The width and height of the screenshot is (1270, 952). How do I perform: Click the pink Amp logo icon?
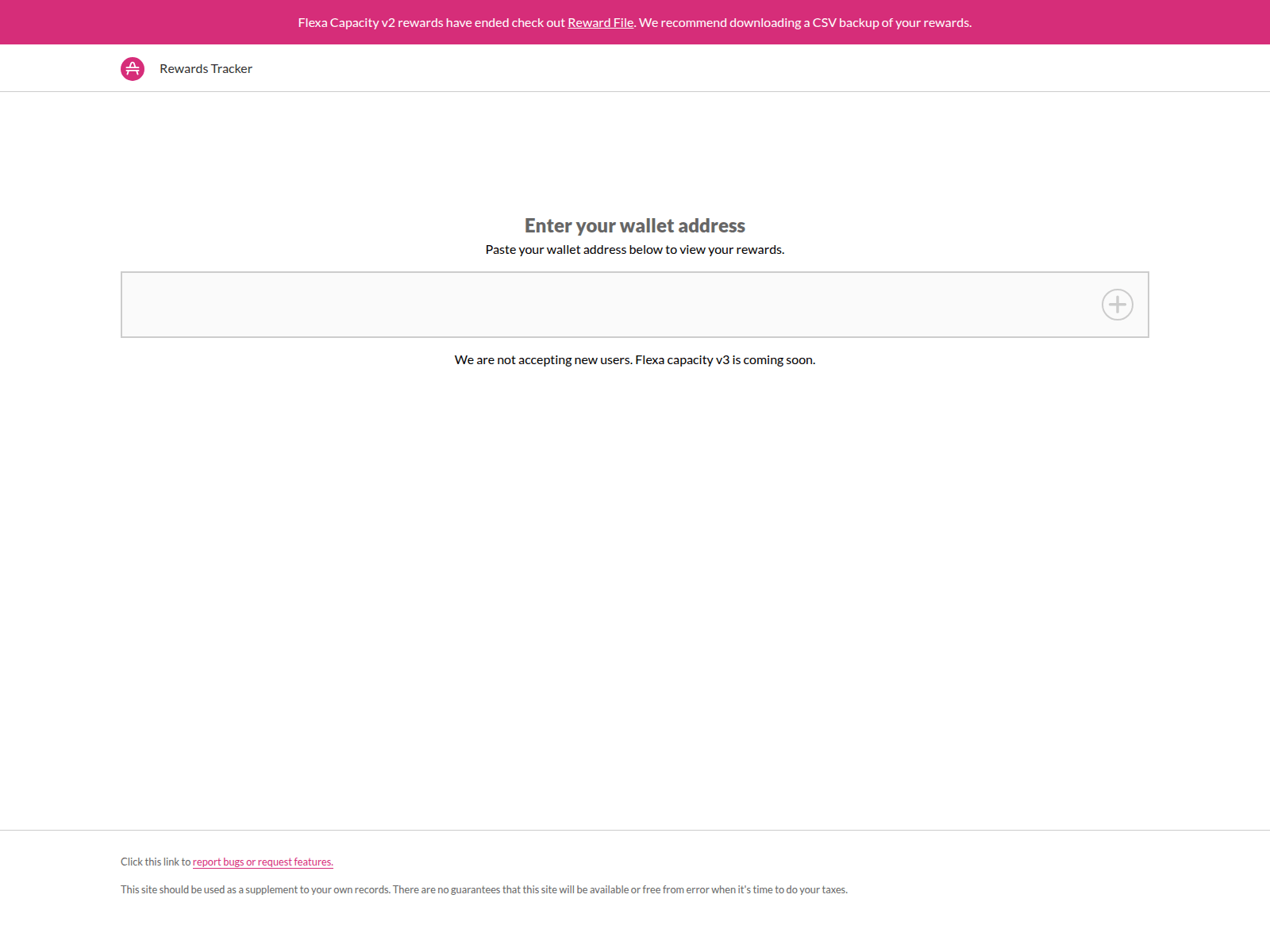(x=133, y=69)
